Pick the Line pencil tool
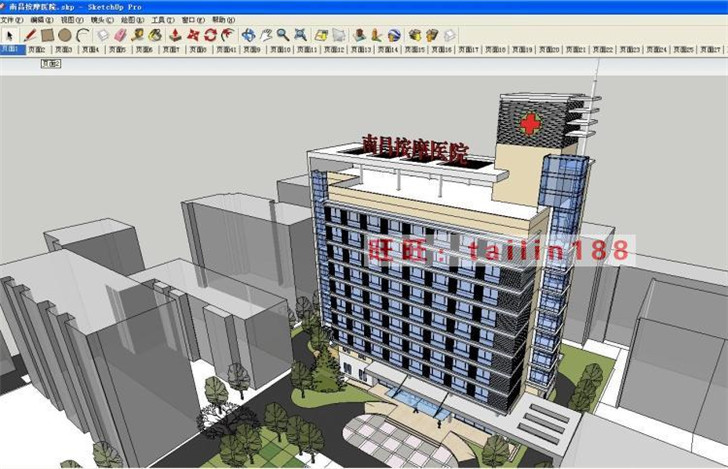The image size is (728, 469). tap(29, 35)
